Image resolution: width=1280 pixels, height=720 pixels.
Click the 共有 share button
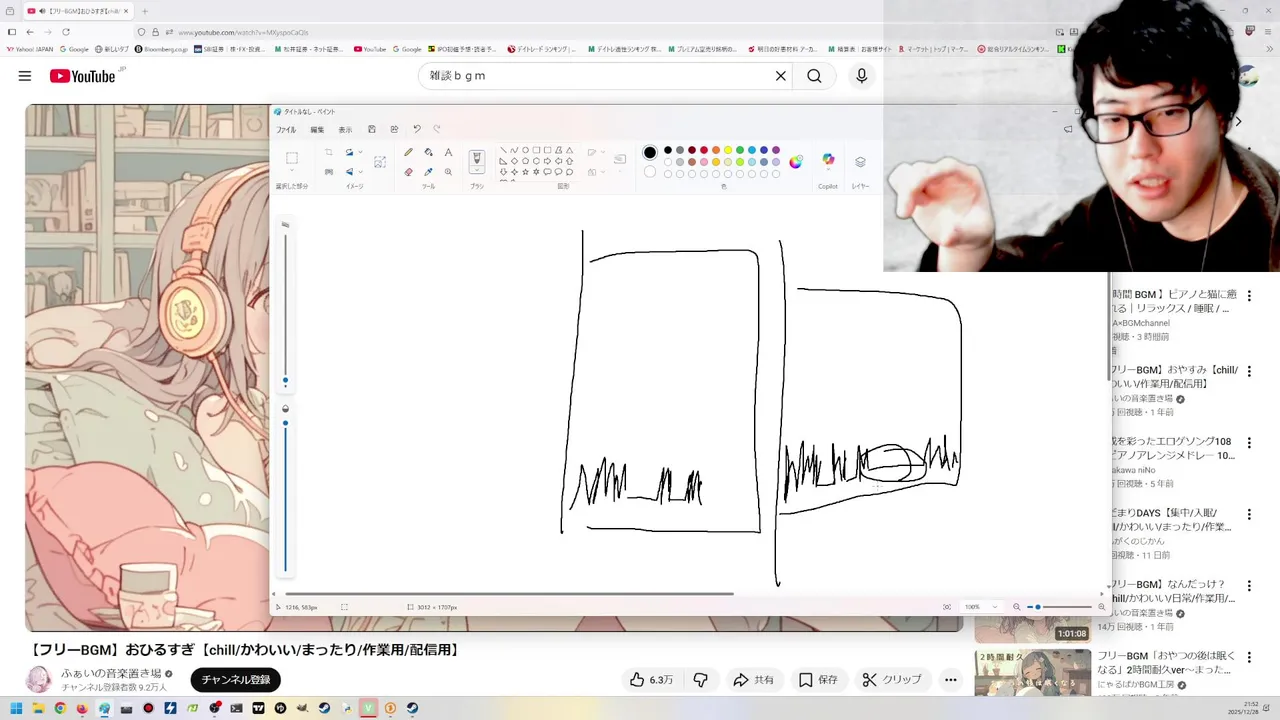tap(753, 679)
